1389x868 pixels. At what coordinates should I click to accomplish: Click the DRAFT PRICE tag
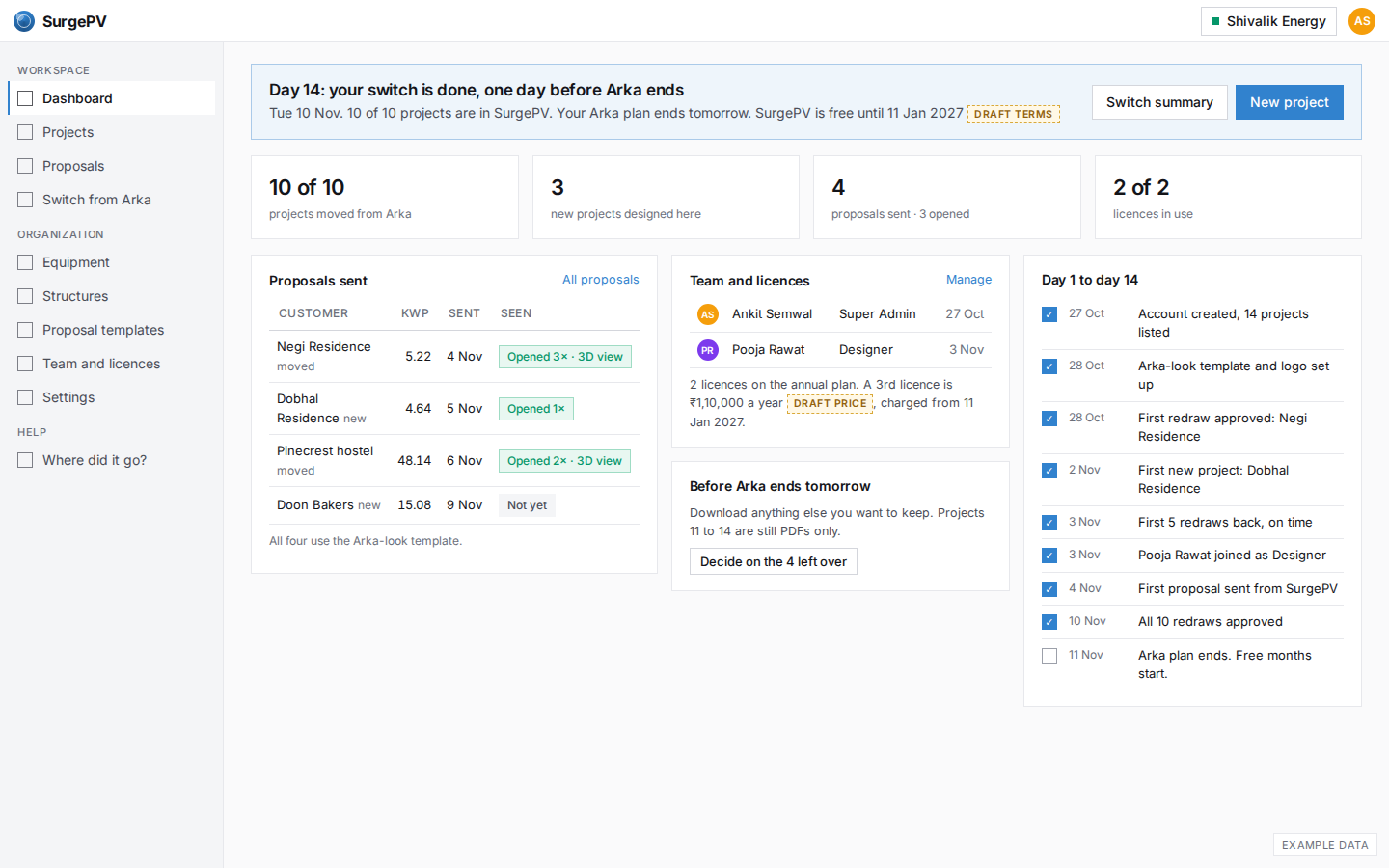tap(831, 404)
